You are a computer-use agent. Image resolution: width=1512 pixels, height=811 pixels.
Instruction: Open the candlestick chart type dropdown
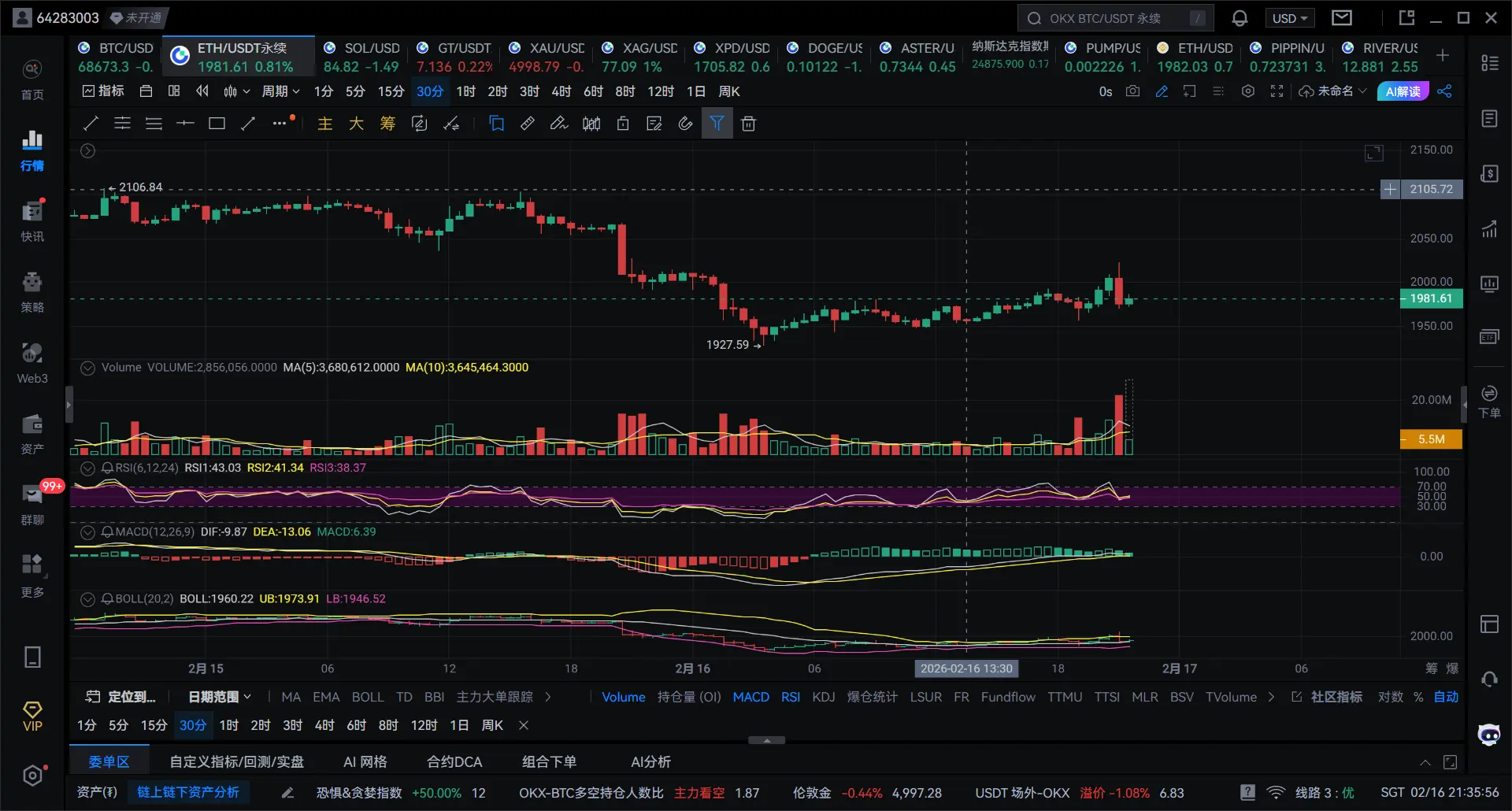pyautogui.click(x=236, y=91)
